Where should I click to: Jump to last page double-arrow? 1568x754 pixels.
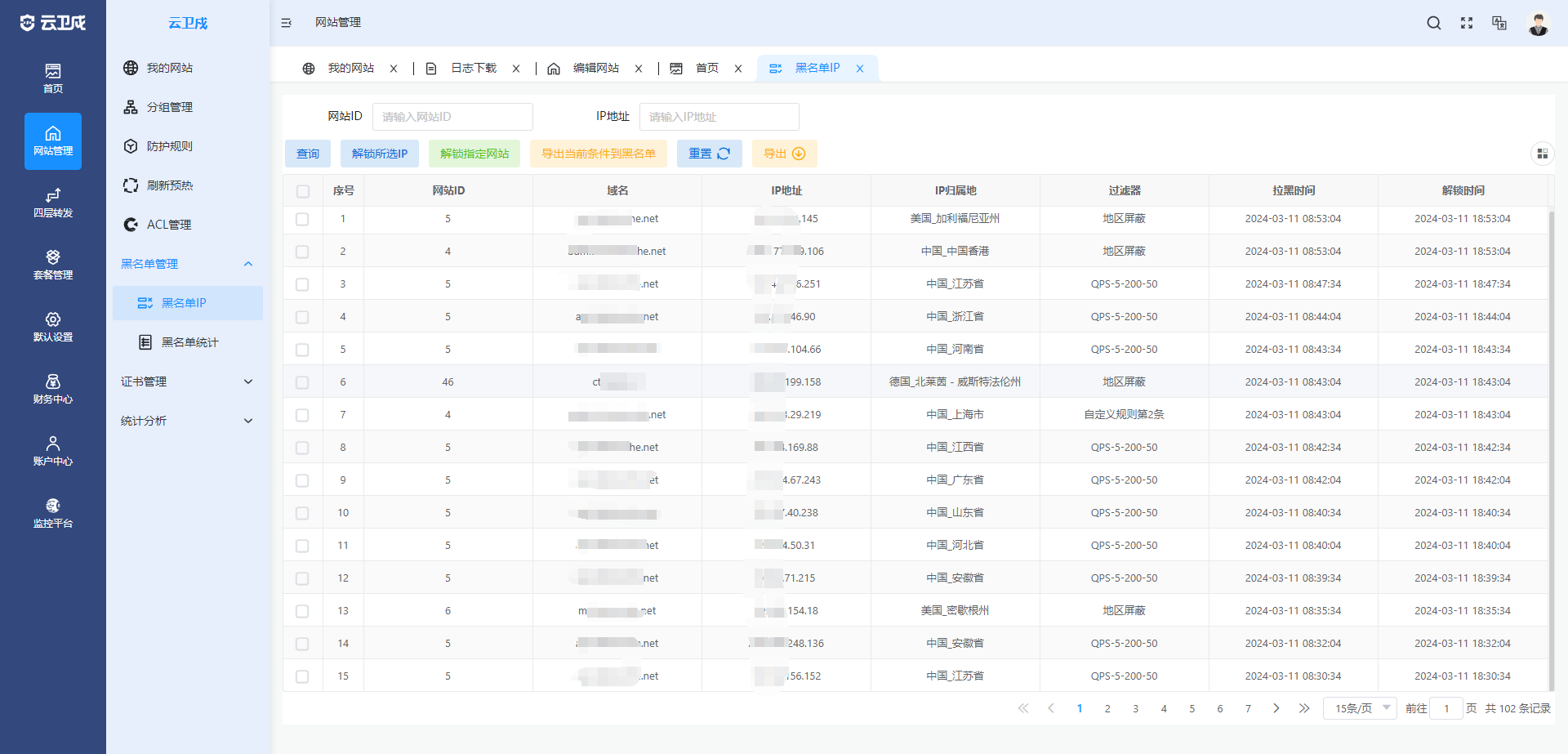point(1304,708)
